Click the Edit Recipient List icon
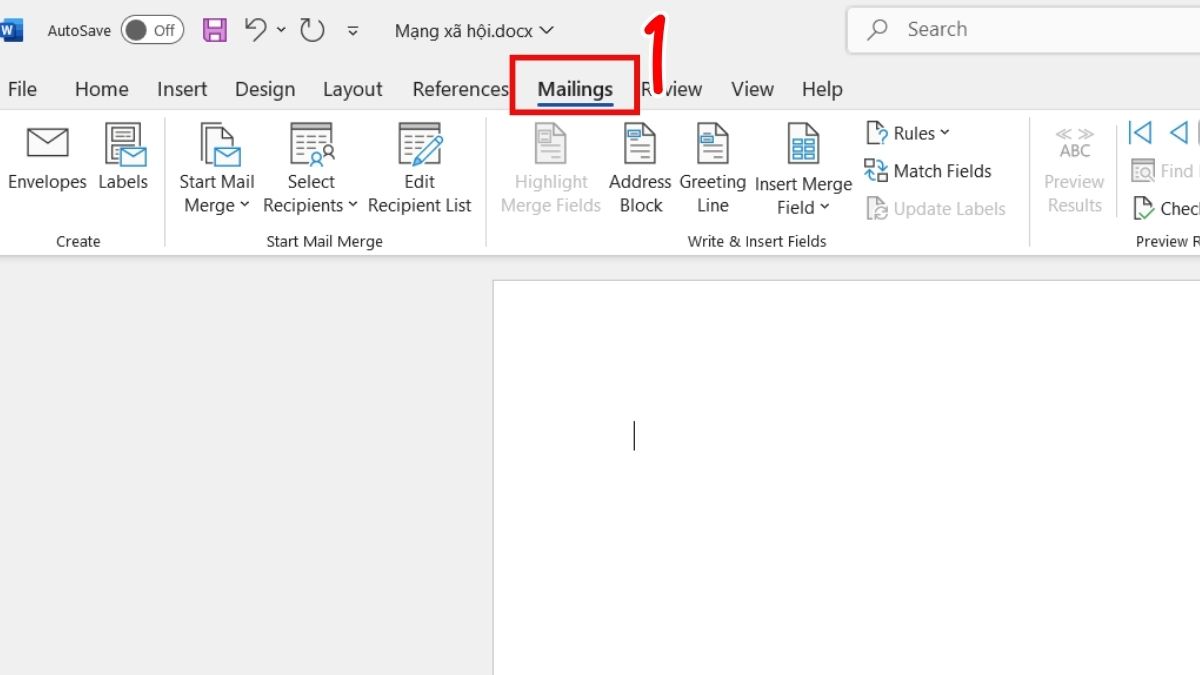This screenshot has width=1200, height=675. [x=420, y=143]
